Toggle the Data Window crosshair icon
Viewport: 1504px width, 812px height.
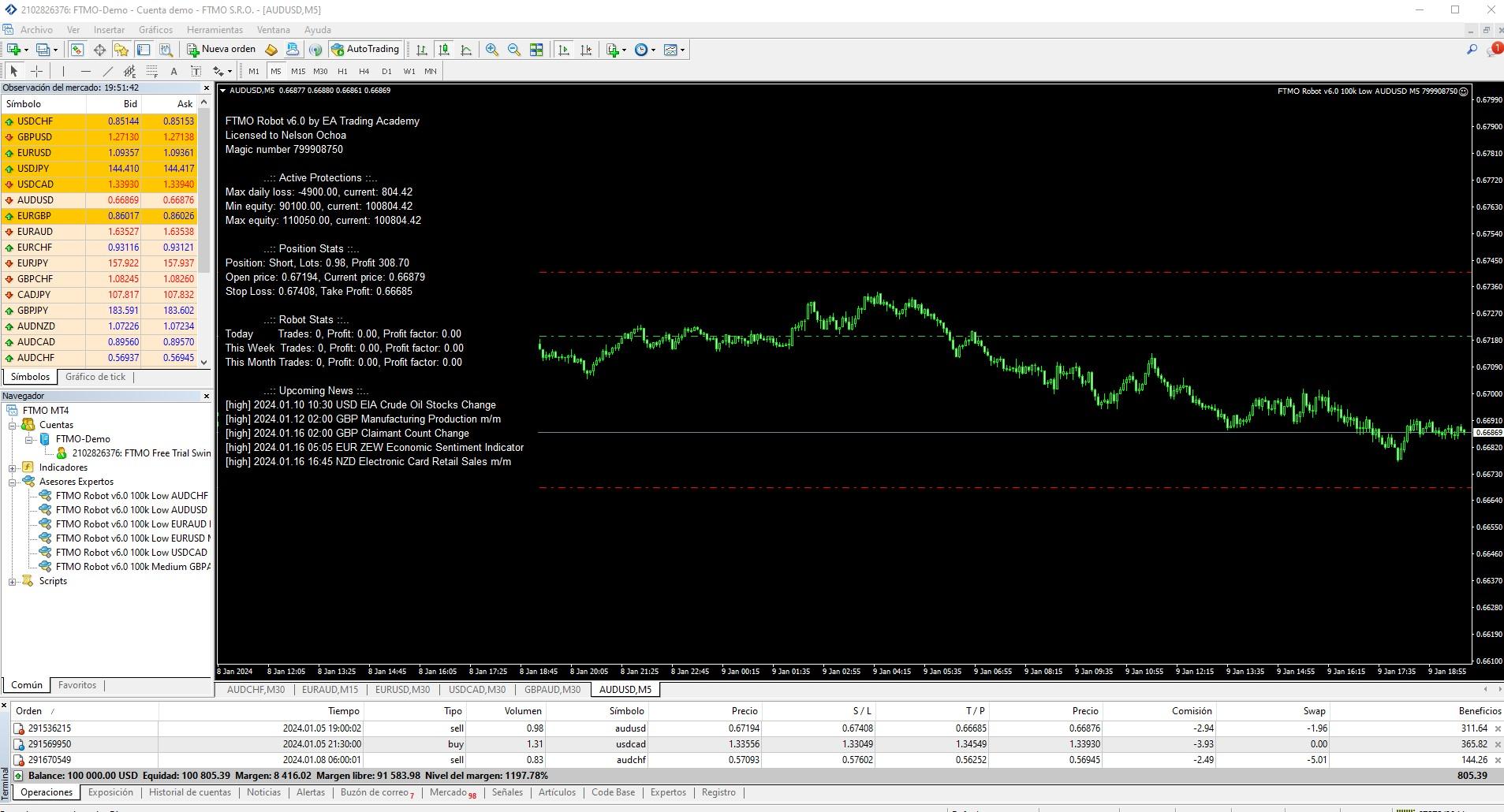coord(99,50)
